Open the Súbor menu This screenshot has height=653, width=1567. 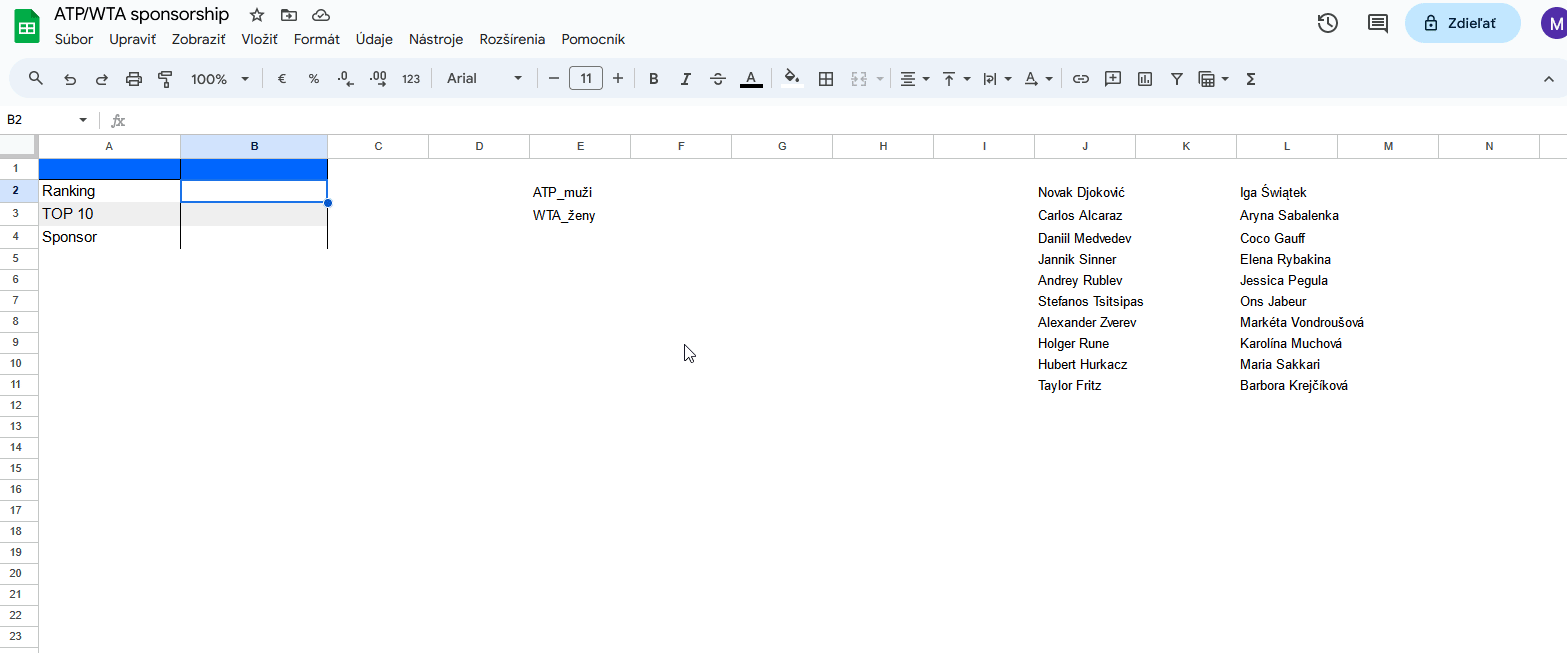point(74,40)
